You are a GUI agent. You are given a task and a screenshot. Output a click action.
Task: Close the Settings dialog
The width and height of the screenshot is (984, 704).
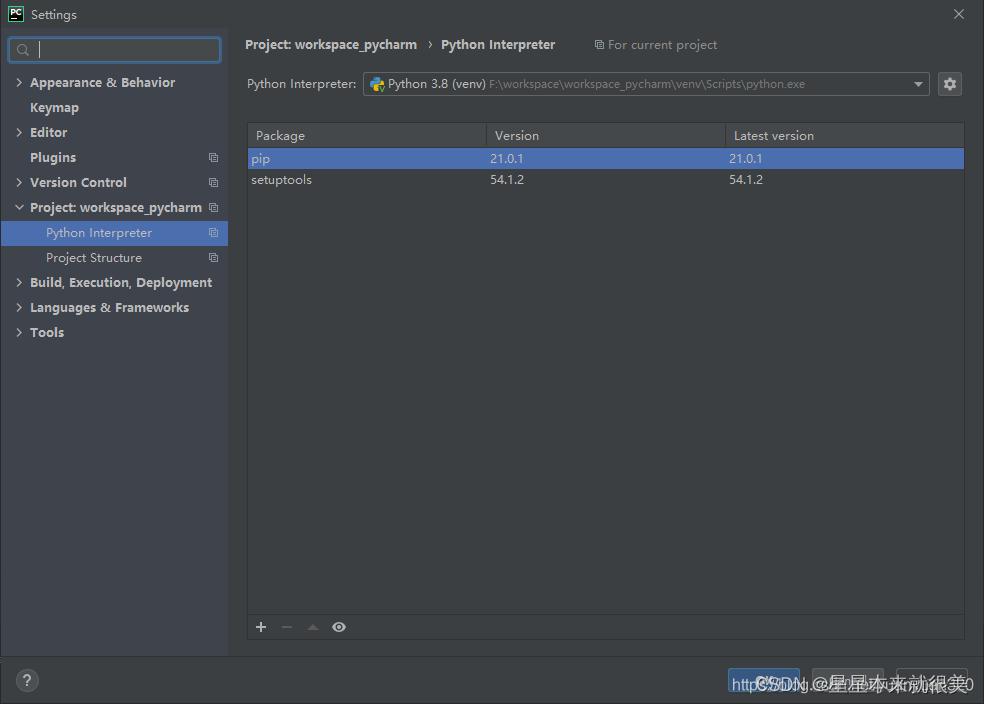959,14
